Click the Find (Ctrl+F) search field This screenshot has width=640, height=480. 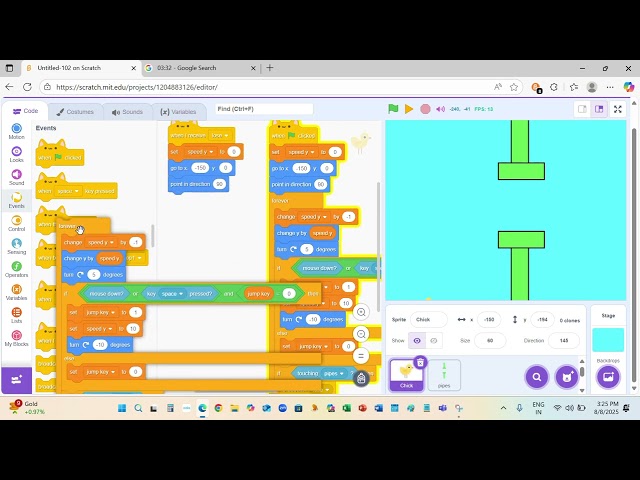click(264, 109)
